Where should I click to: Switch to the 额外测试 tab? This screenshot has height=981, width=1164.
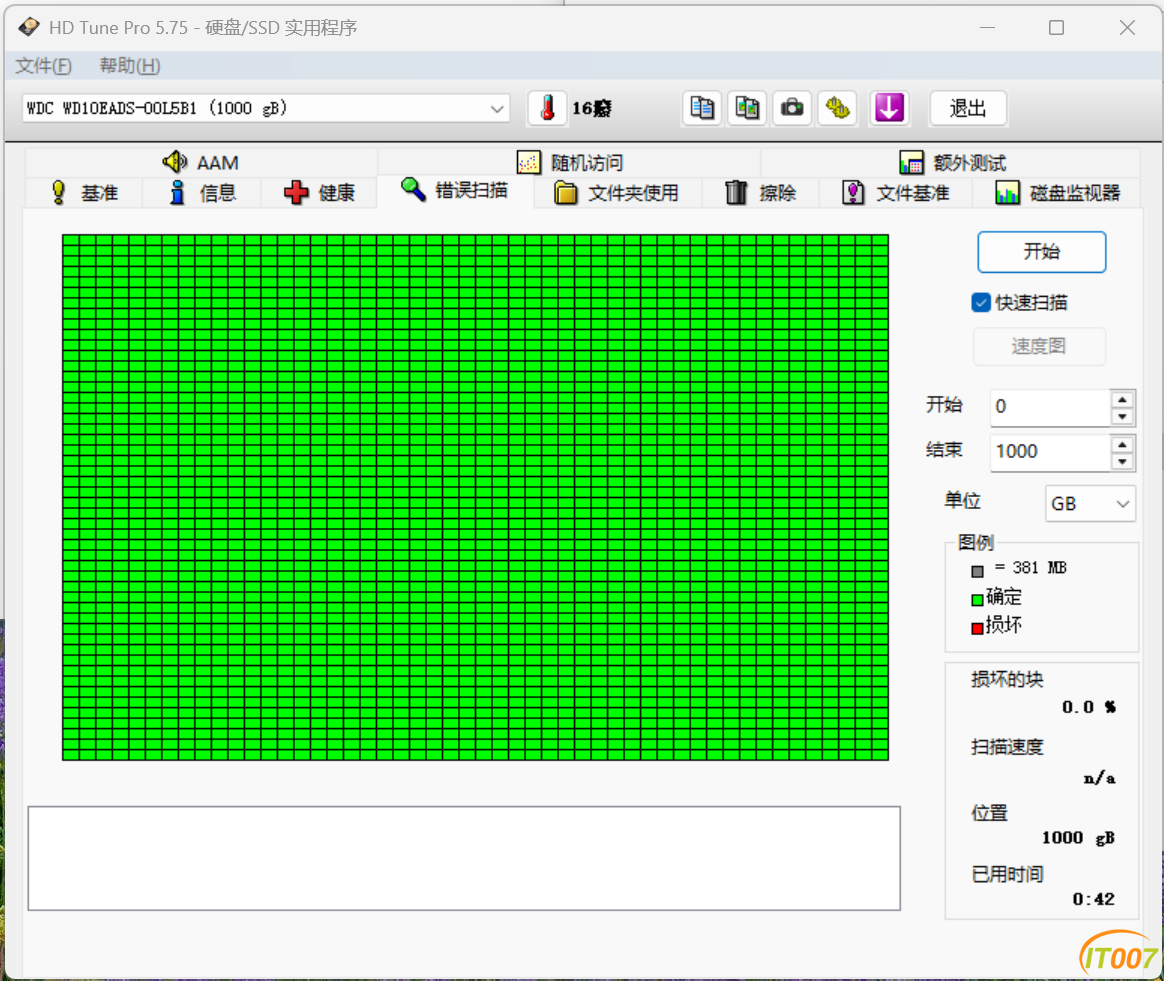(x=952, y=163)
